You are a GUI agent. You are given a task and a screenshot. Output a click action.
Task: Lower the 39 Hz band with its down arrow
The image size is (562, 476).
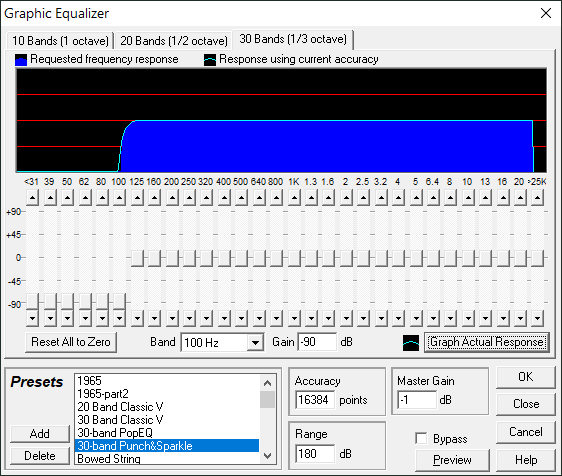50,318
